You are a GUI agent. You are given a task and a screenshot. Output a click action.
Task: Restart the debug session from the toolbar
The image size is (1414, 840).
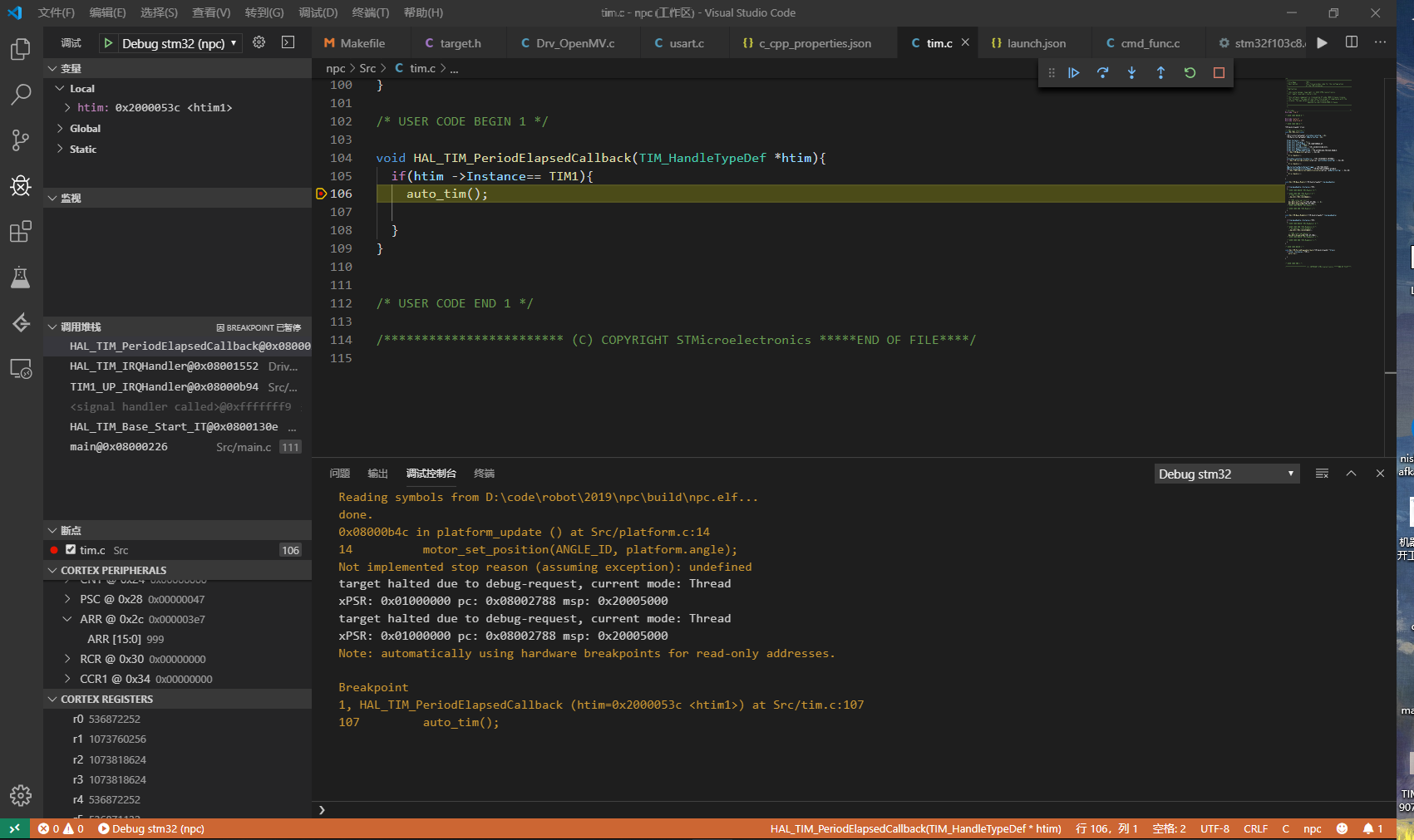click(1189, 73)
